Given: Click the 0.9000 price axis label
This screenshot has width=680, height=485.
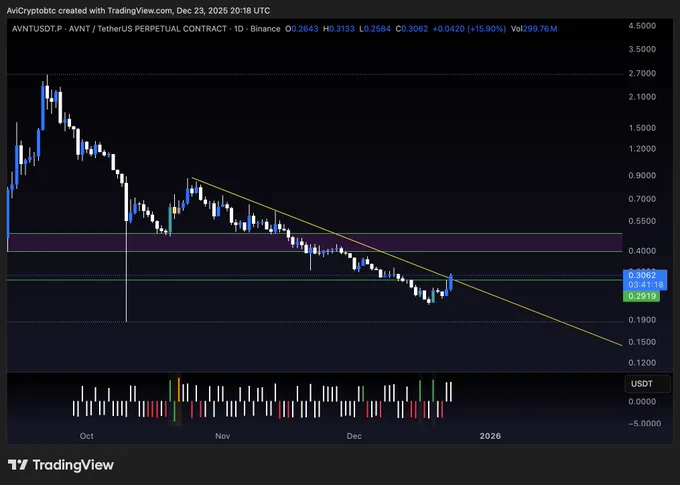Looking at the screenshot, I should pyautogui.click(x=642, y=176).
